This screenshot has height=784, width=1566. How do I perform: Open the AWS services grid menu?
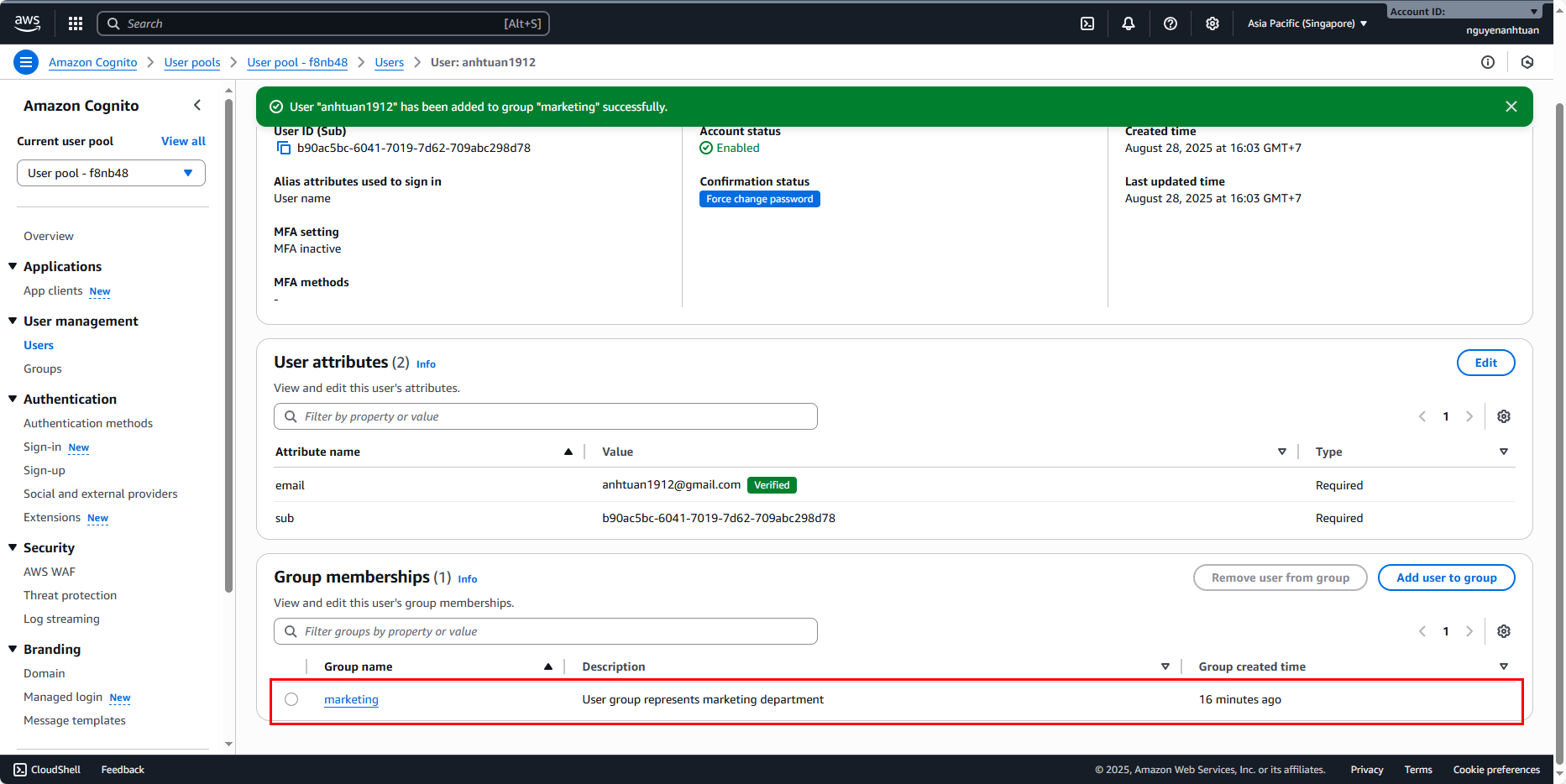[x=76, y=24]
